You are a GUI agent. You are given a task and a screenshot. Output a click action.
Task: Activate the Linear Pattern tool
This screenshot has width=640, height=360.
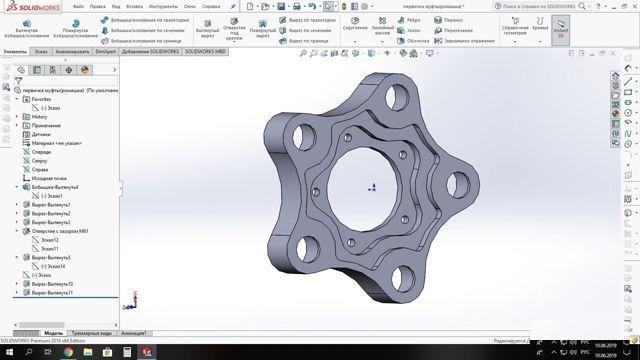click(382, 20)
